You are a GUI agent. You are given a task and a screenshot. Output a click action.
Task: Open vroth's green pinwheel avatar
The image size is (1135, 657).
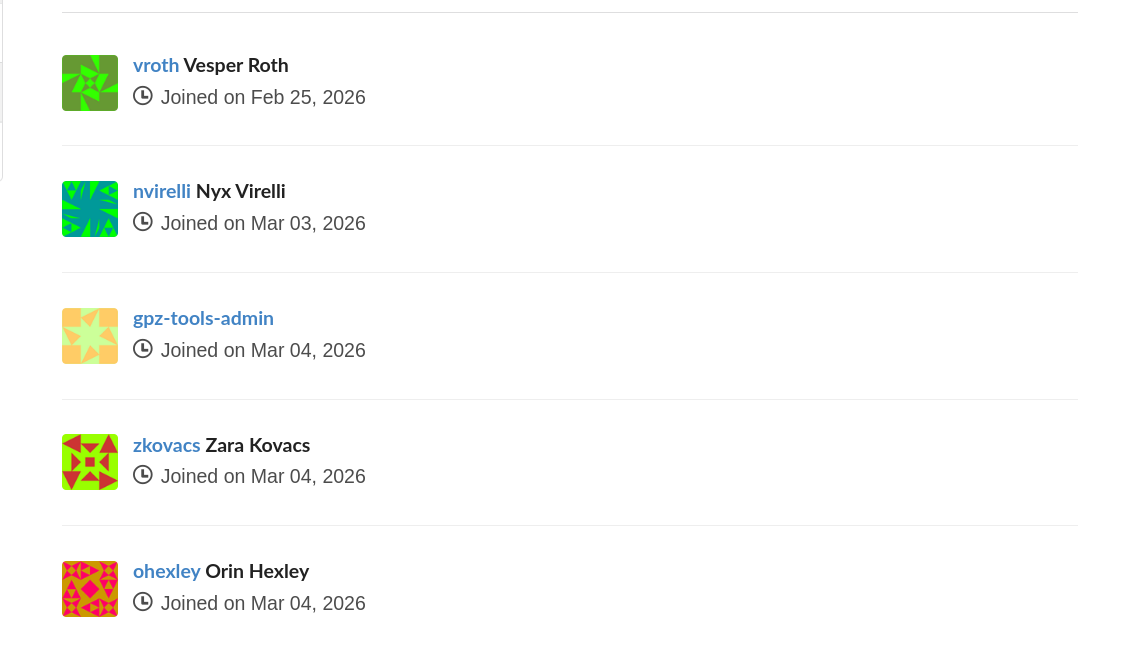click(x=90, y=83)
